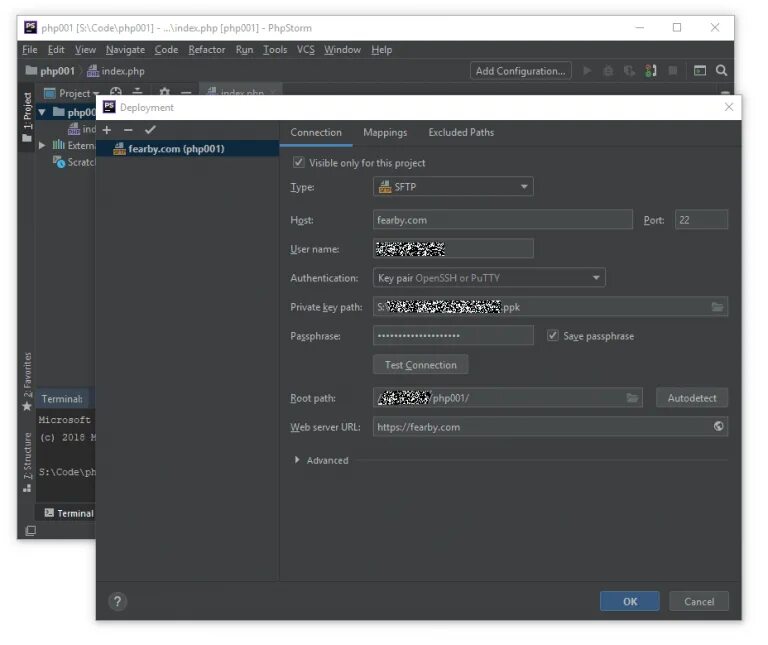The width and height of the screenshot is (768, 645).
Task: Click the Port input field
Action: click(701, 219)
